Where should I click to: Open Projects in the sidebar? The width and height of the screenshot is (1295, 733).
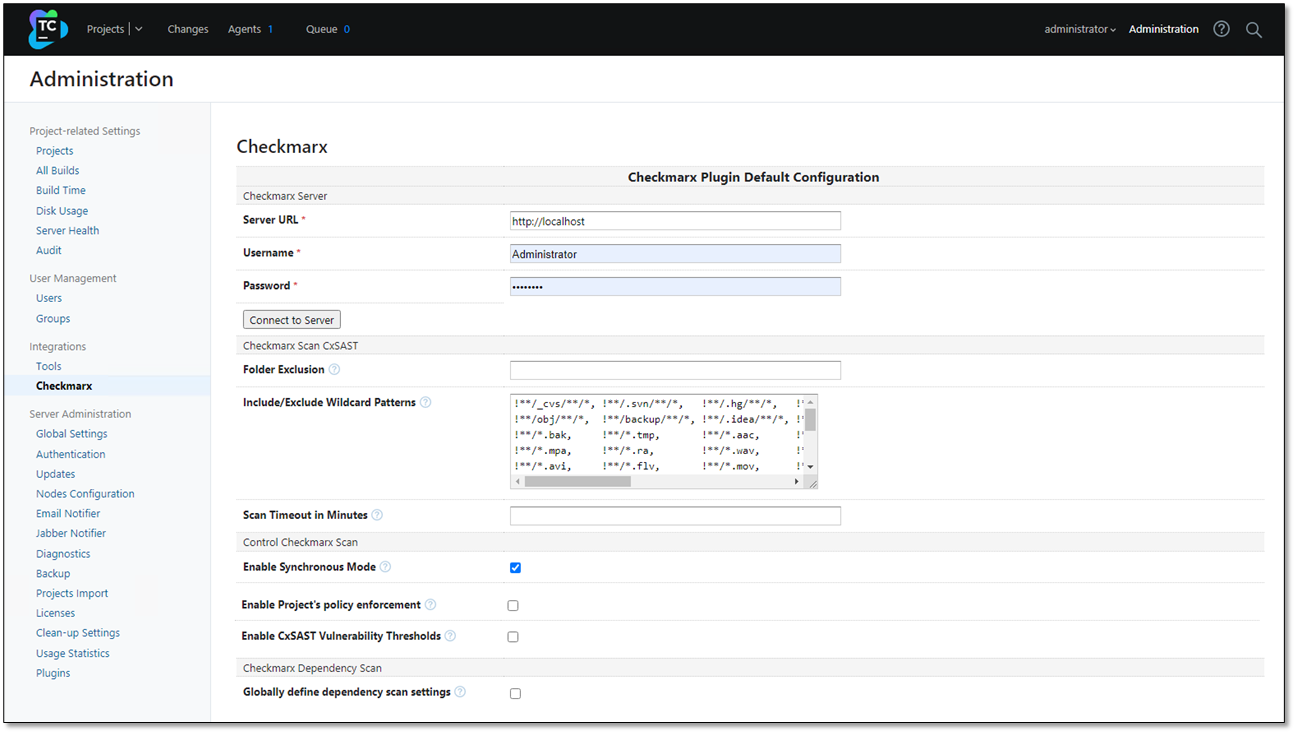(55, 151)
